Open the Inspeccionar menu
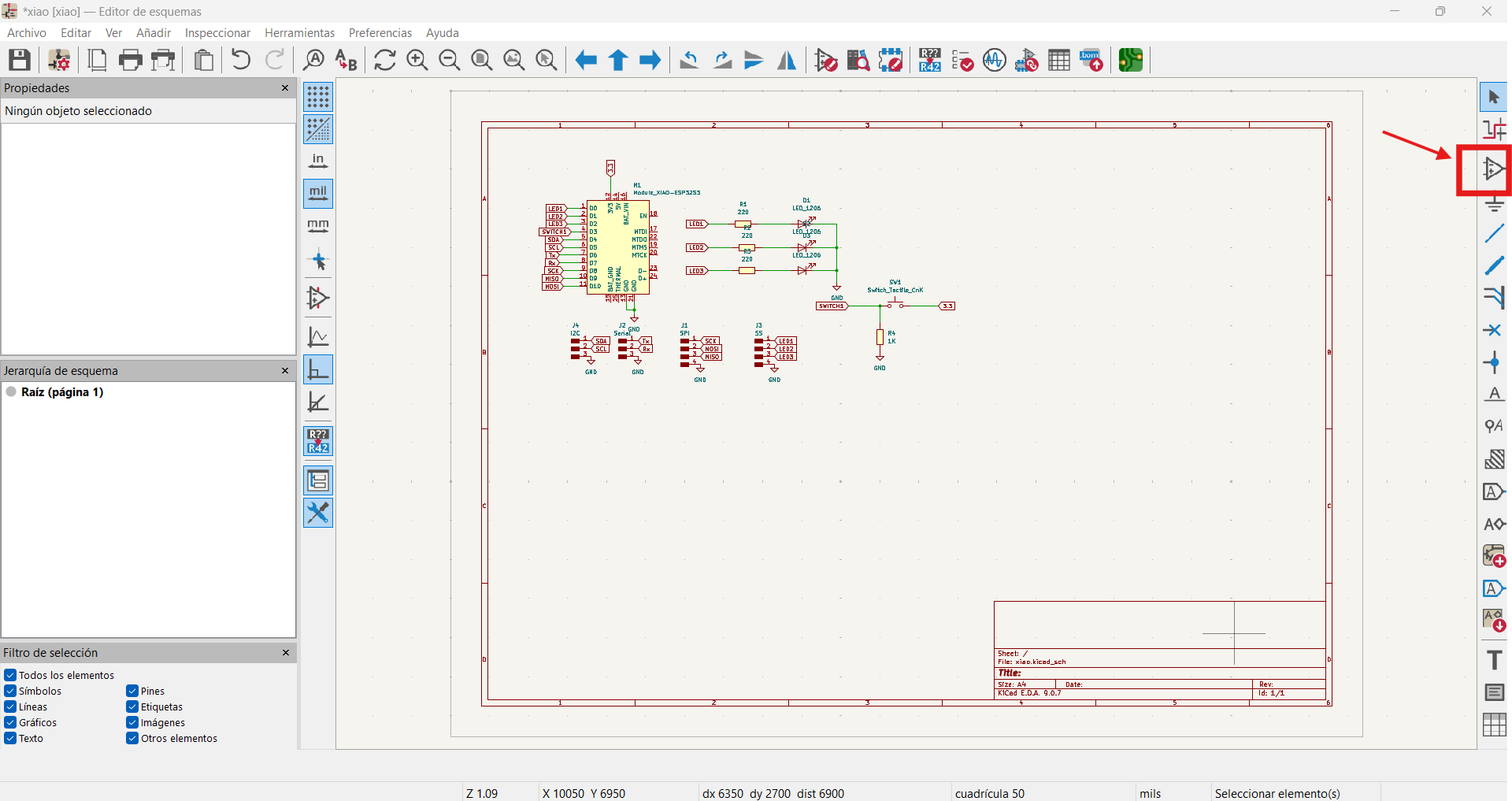This screenshot has height=801, width=1512. (x=217, y=33)
